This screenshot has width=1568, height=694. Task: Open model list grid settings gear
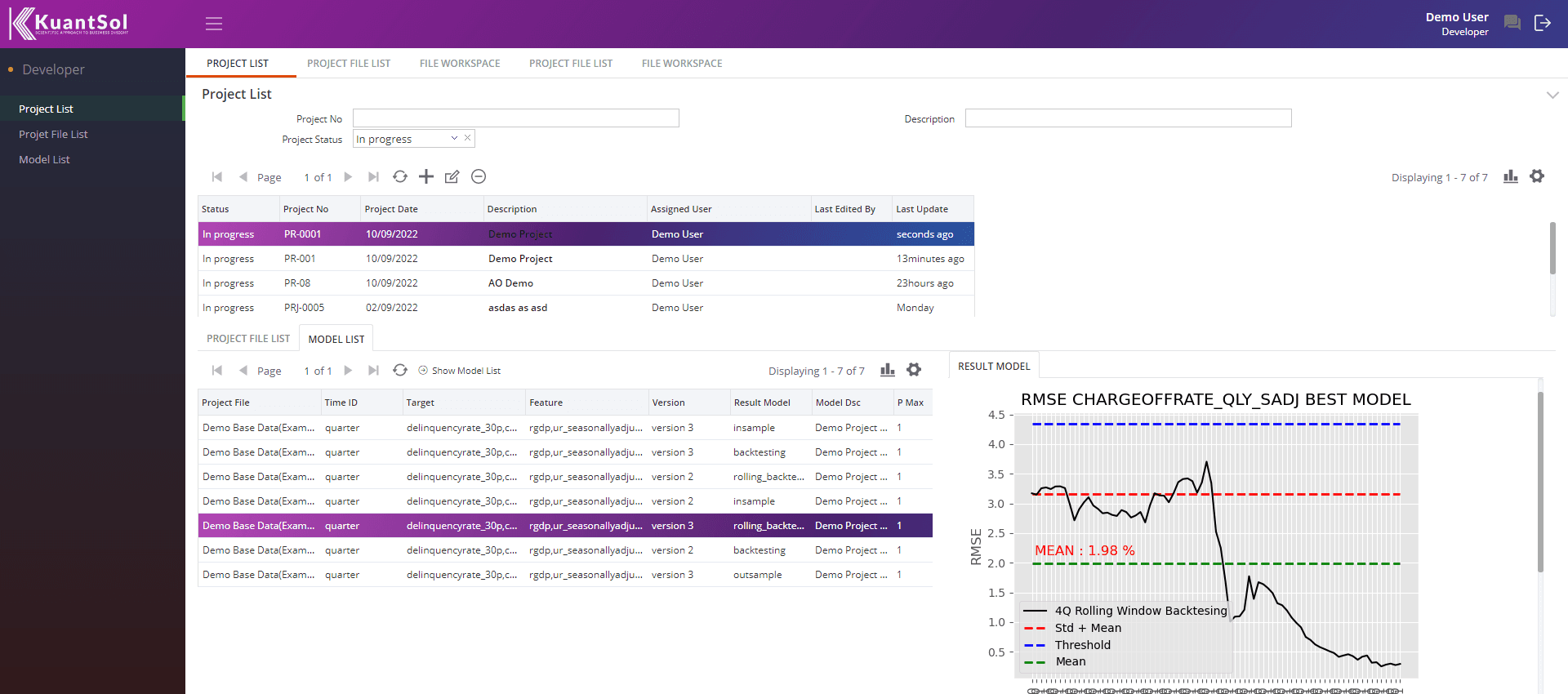(914, 370)
